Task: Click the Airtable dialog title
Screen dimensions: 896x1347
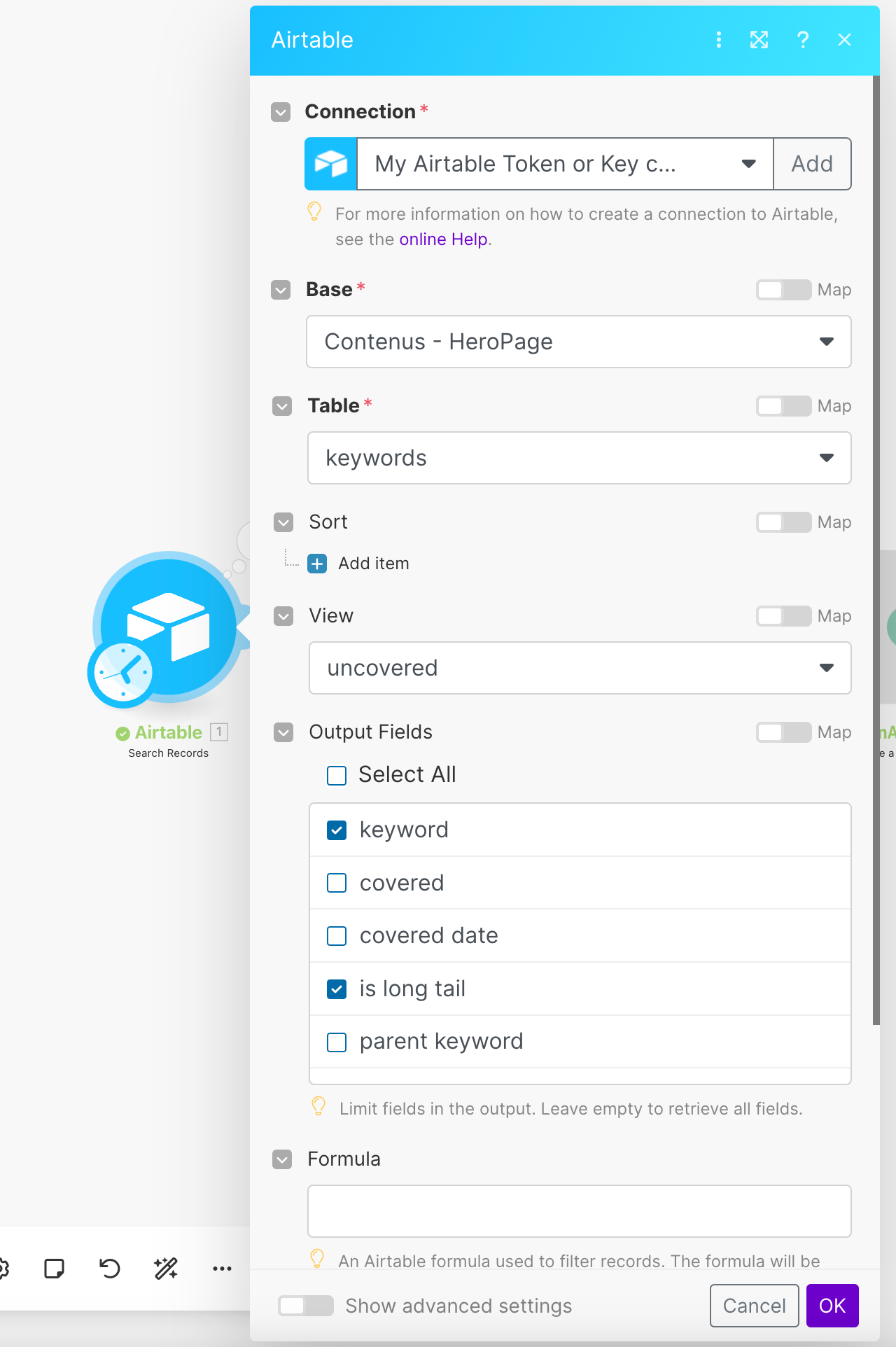Action: click(312, 40)
